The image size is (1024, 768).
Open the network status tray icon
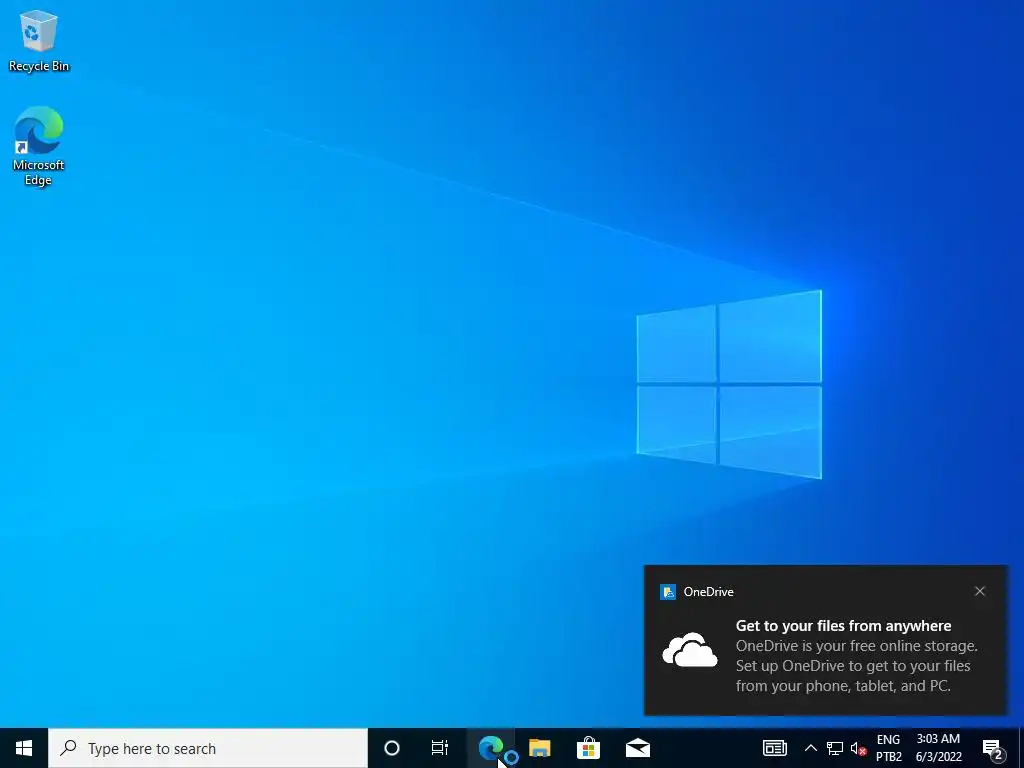835,748
